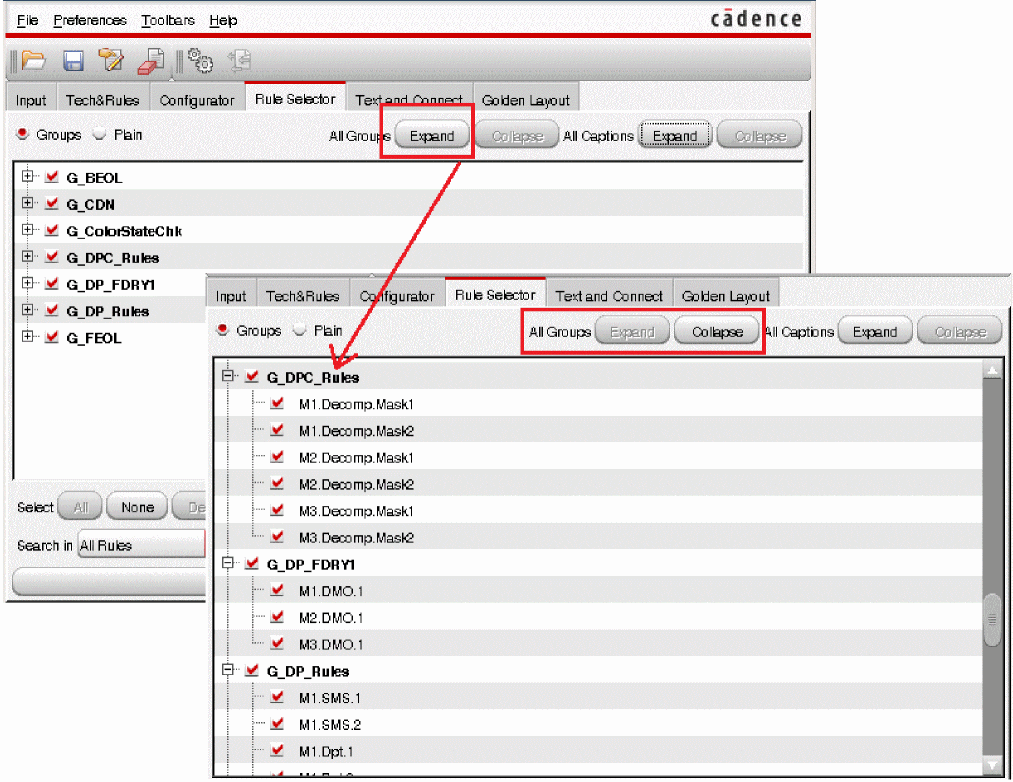This screenshot has width=1013, height=782.
Task: Select Groups radio button in back window
Action: [x=23, y=134]
